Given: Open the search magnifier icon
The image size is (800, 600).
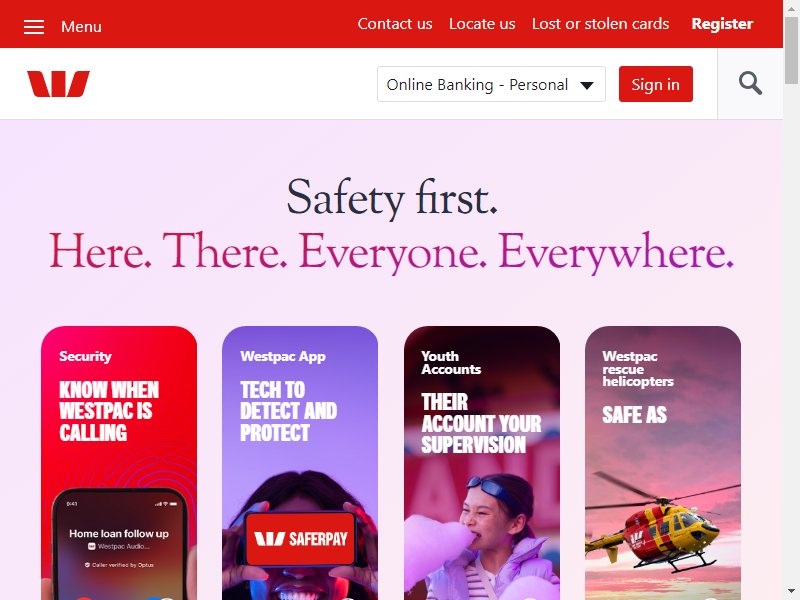Looking at the screenshot, I should [750, 84].
